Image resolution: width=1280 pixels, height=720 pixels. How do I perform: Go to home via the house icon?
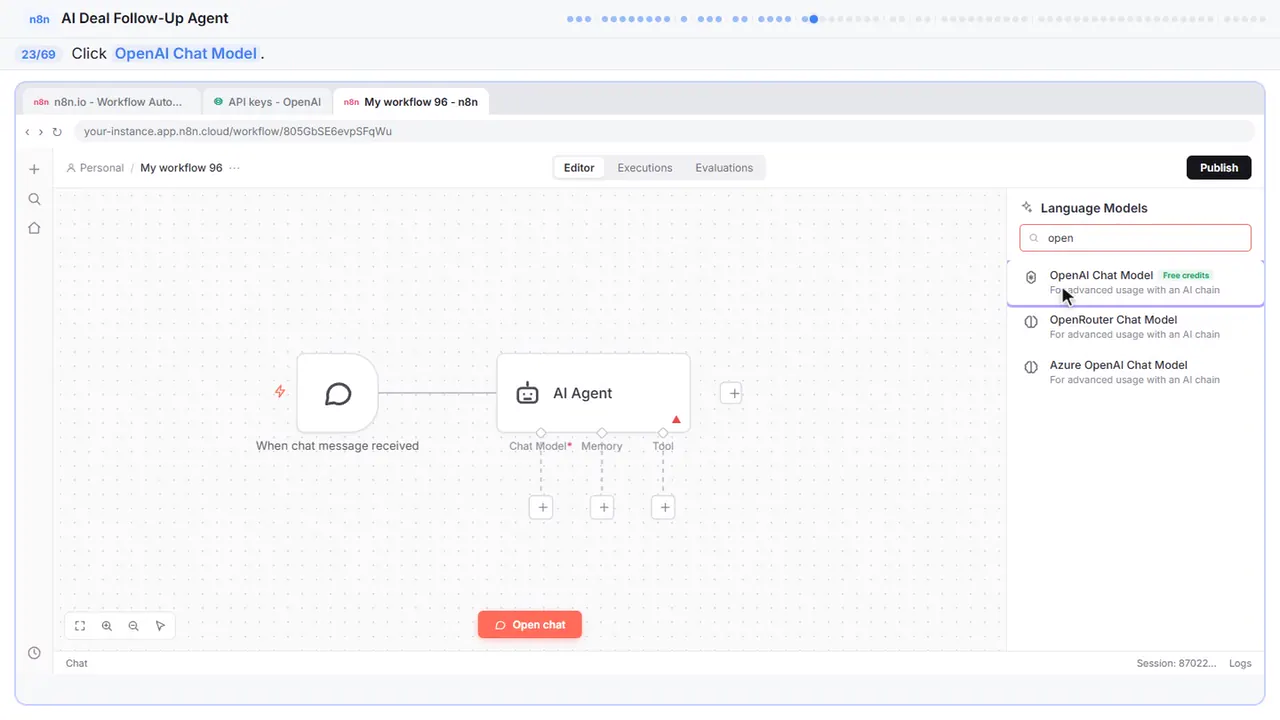[34, 228]
